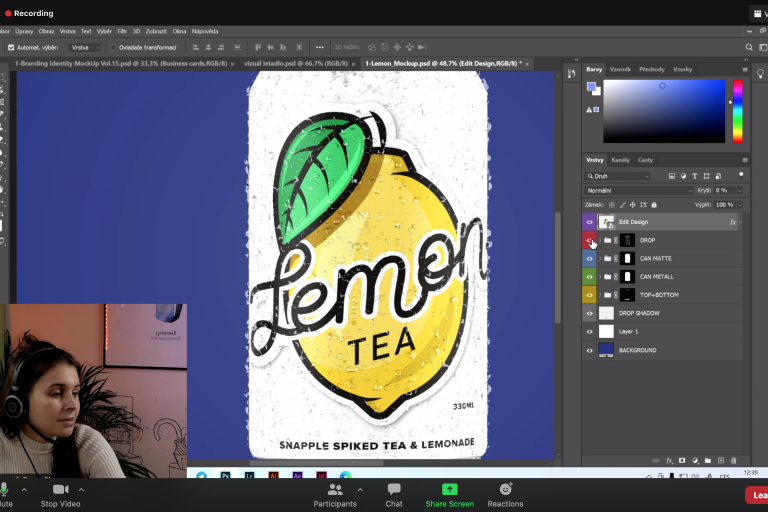Viewport: 768px width, 512px height.
Task: Click the three-dots more options icon in options bar
Action: tap(319, 47)
